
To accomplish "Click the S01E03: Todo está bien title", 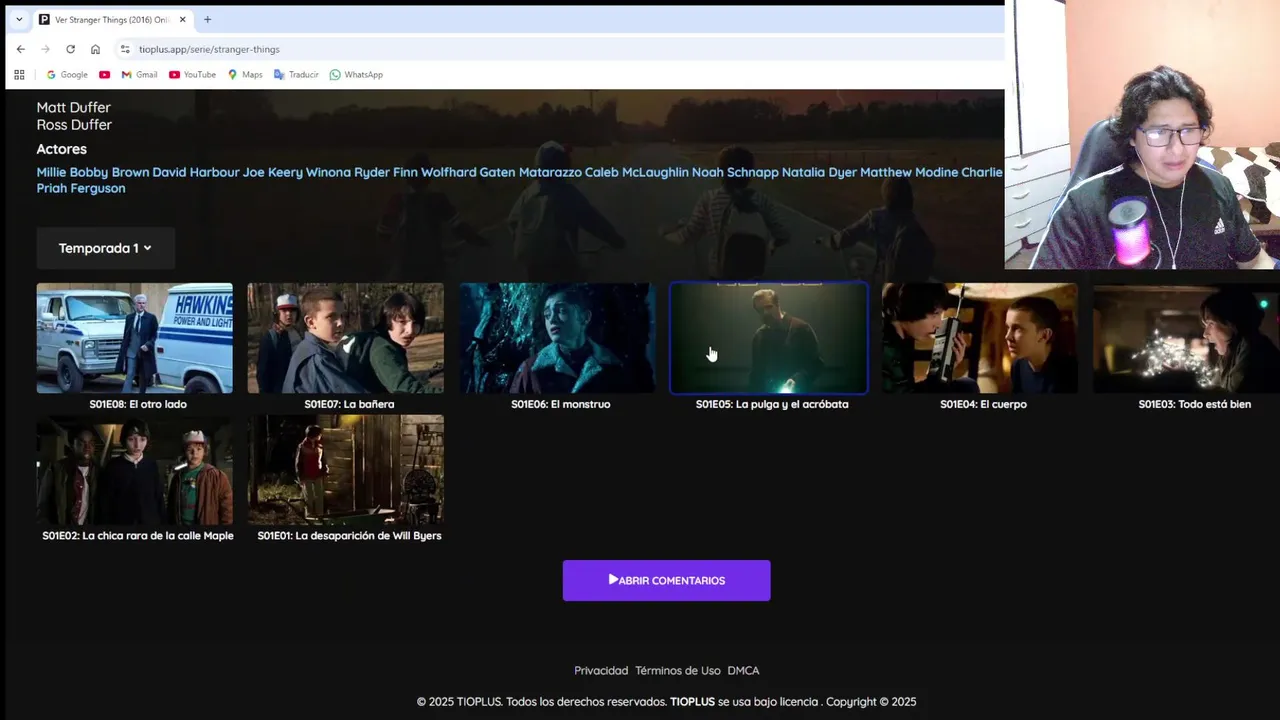I will 1194,404.
